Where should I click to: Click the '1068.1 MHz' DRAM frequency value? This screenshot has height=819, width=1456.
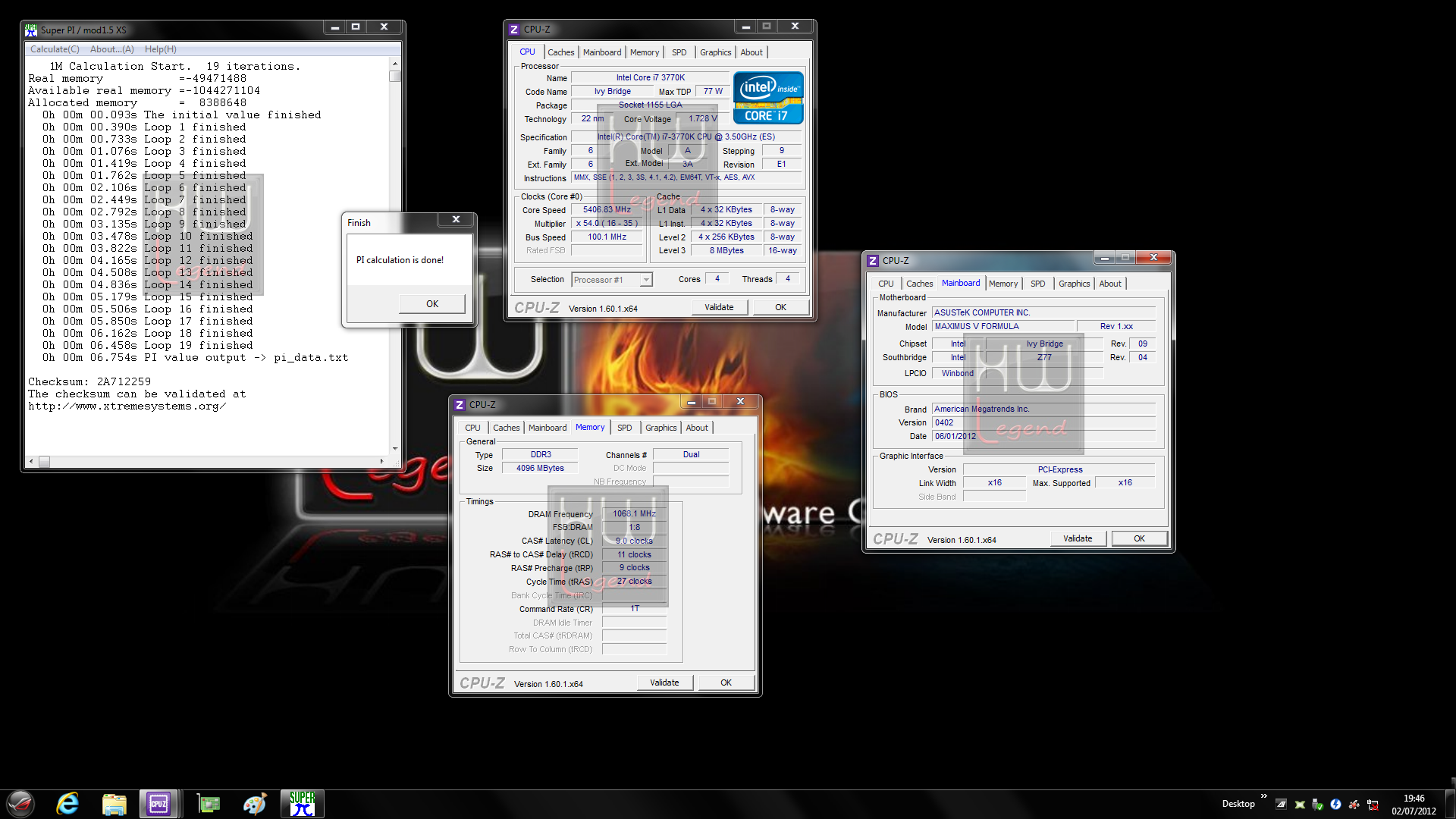pyautogui.click(x=634, y=514)
